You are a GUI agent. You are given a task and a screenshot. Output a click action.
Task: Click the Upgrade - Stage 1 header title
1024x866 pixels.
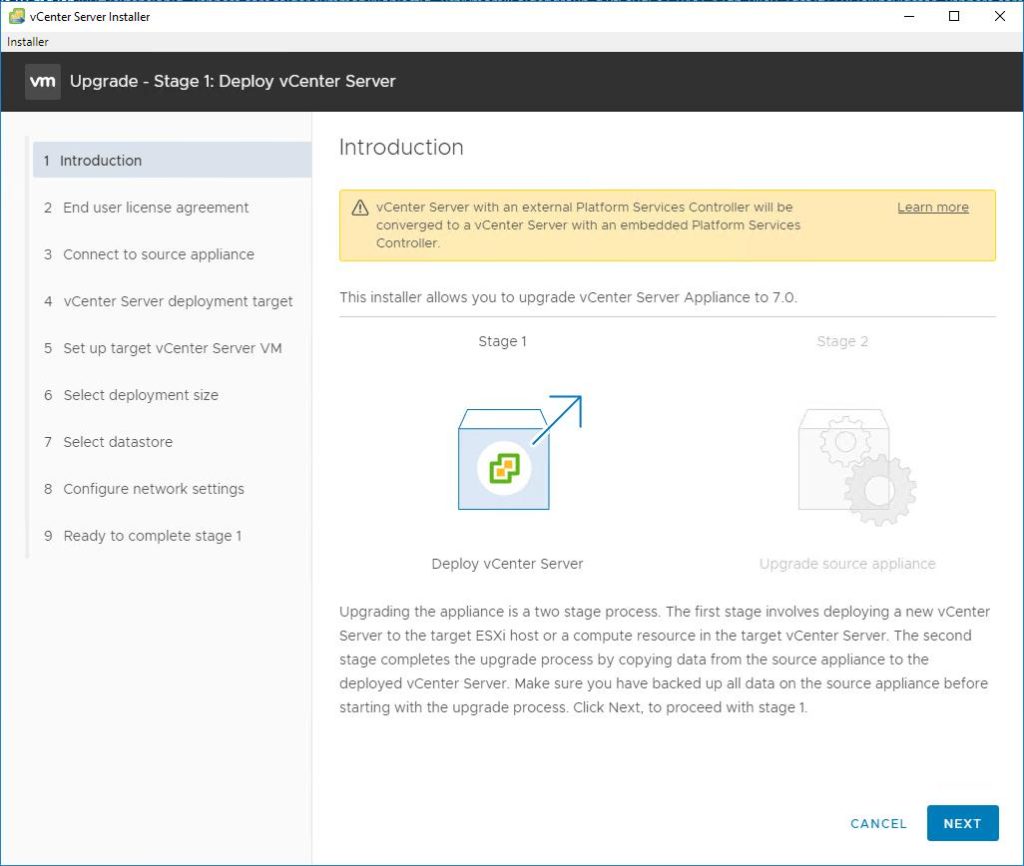point(232,82)
